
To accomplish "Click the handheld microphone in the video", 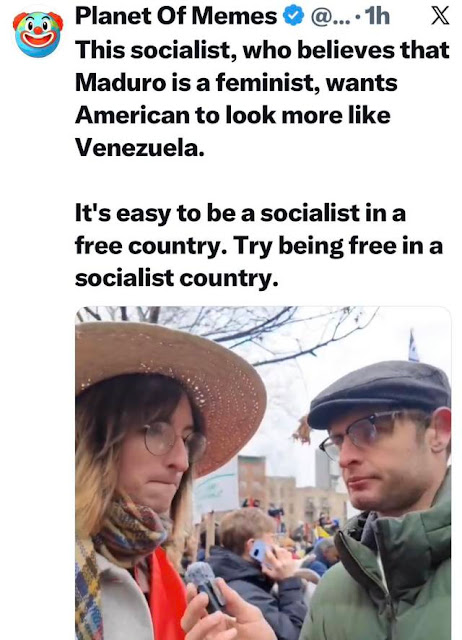I will coord(206,585).
